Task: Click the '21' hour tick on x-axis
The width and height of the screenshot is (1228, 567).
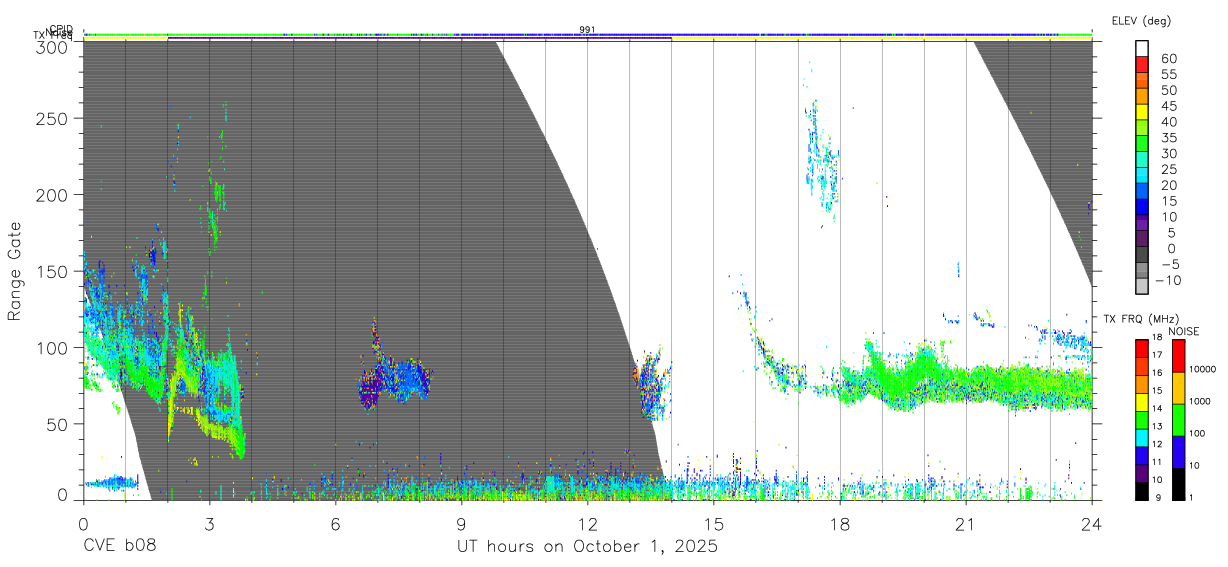Action: (x=965, y=523)
